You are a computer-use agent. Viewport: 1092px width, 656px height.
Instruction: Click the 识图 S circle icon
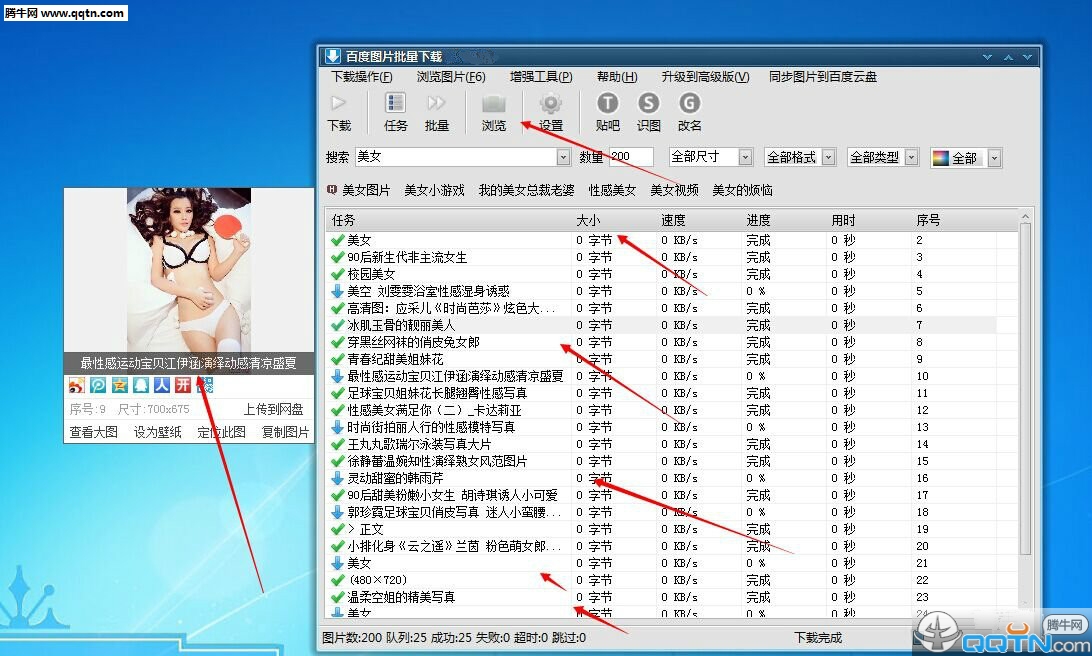click(648, 103)
